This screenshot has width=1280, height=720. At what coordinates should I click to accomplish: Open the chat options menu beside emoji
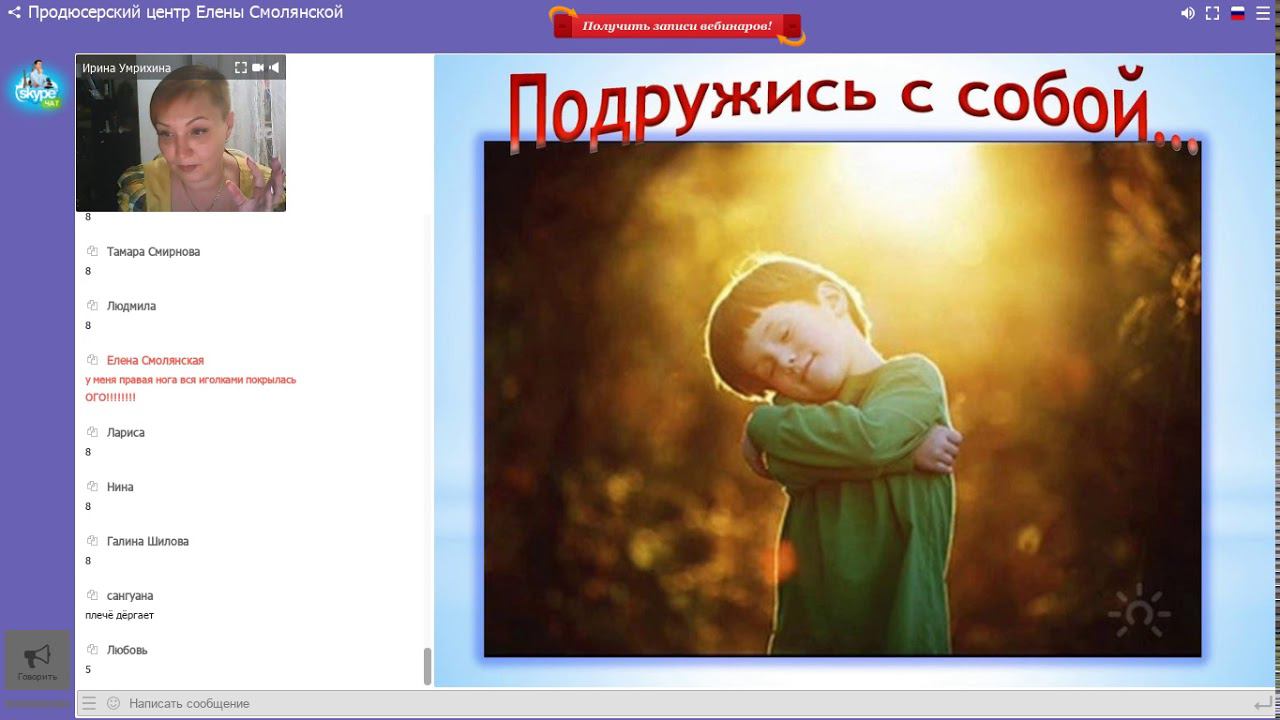[89, 703]
